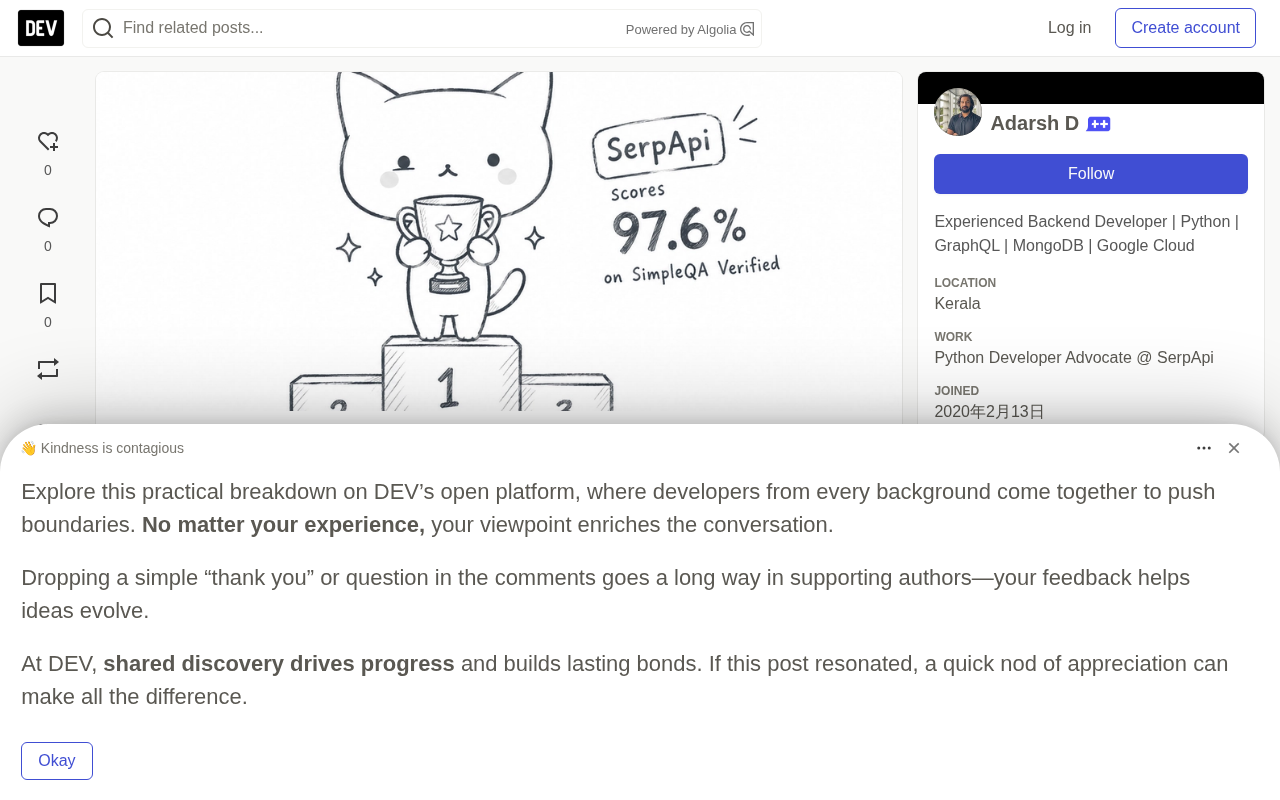Open the Create account page

[1185, 28]
